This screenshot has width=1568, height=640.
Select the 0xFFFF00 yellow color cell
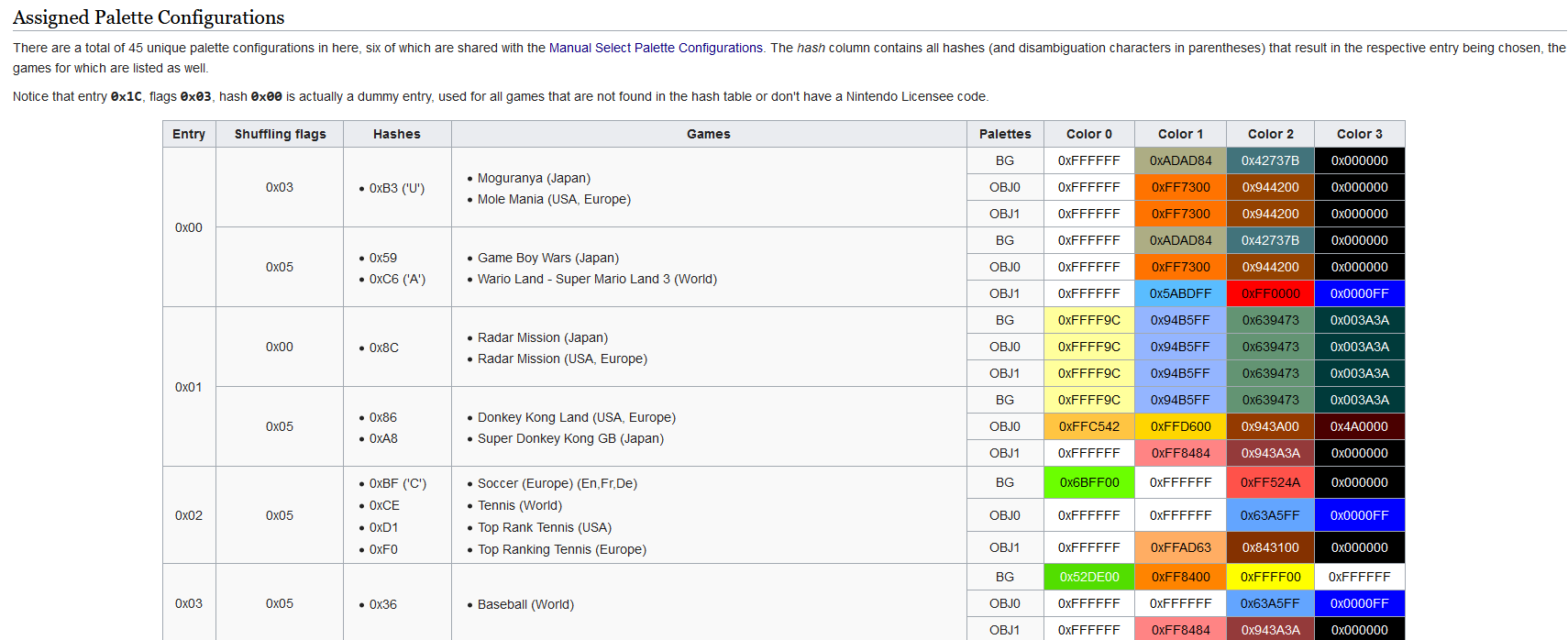pyautogui.click(x=1270, y=577)
